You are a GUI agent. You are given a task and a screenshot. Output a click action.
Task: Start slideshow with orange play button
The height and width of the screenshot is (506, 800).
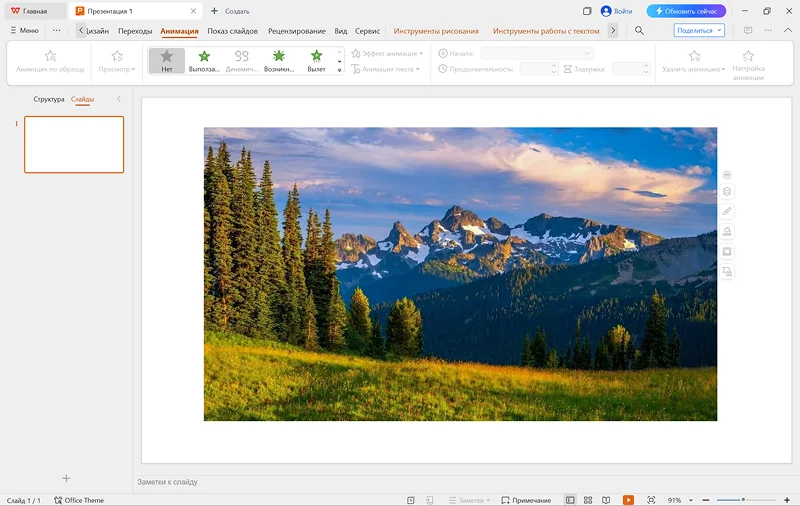pyautogui.click(x=628, y=500)
